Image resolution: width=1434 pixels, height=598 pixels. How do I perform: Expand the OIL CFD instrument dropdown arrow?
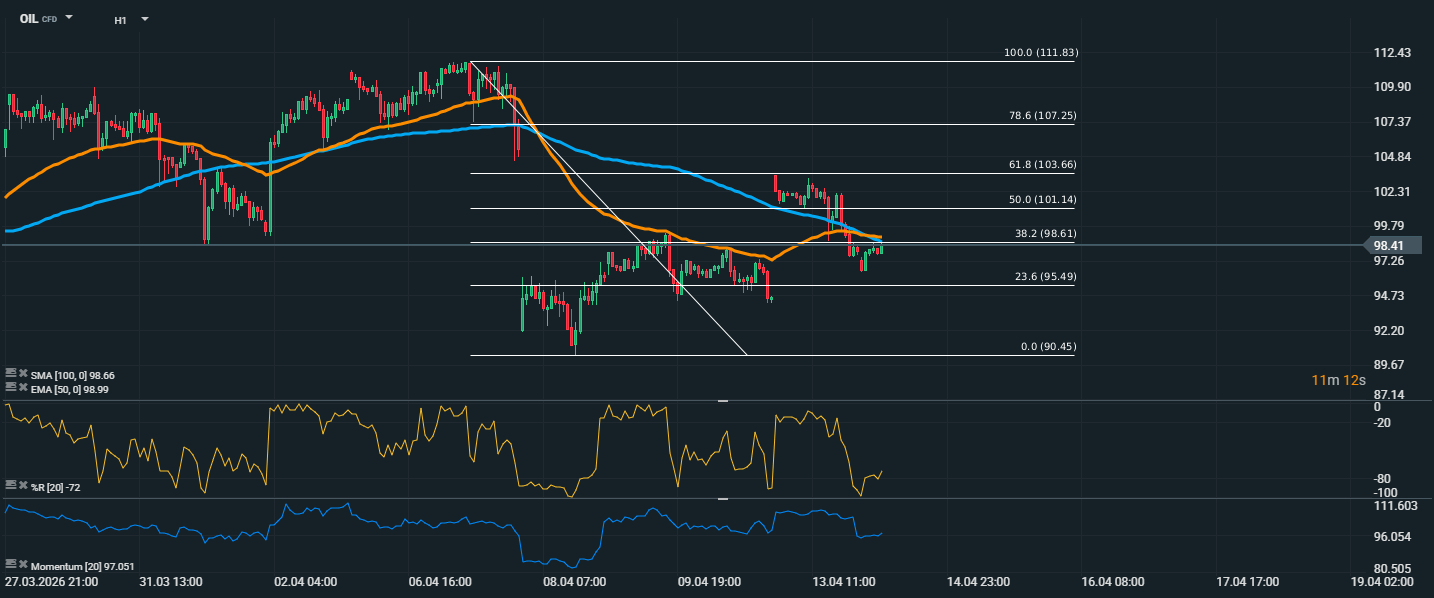click(x=69, y=18)
